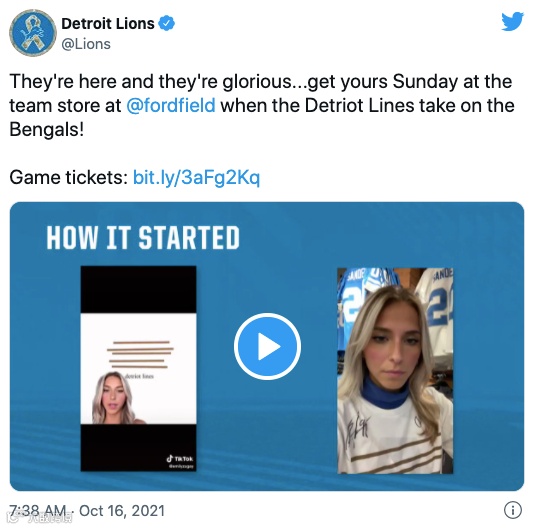Open the 7:38 AM timestamp

38,511
